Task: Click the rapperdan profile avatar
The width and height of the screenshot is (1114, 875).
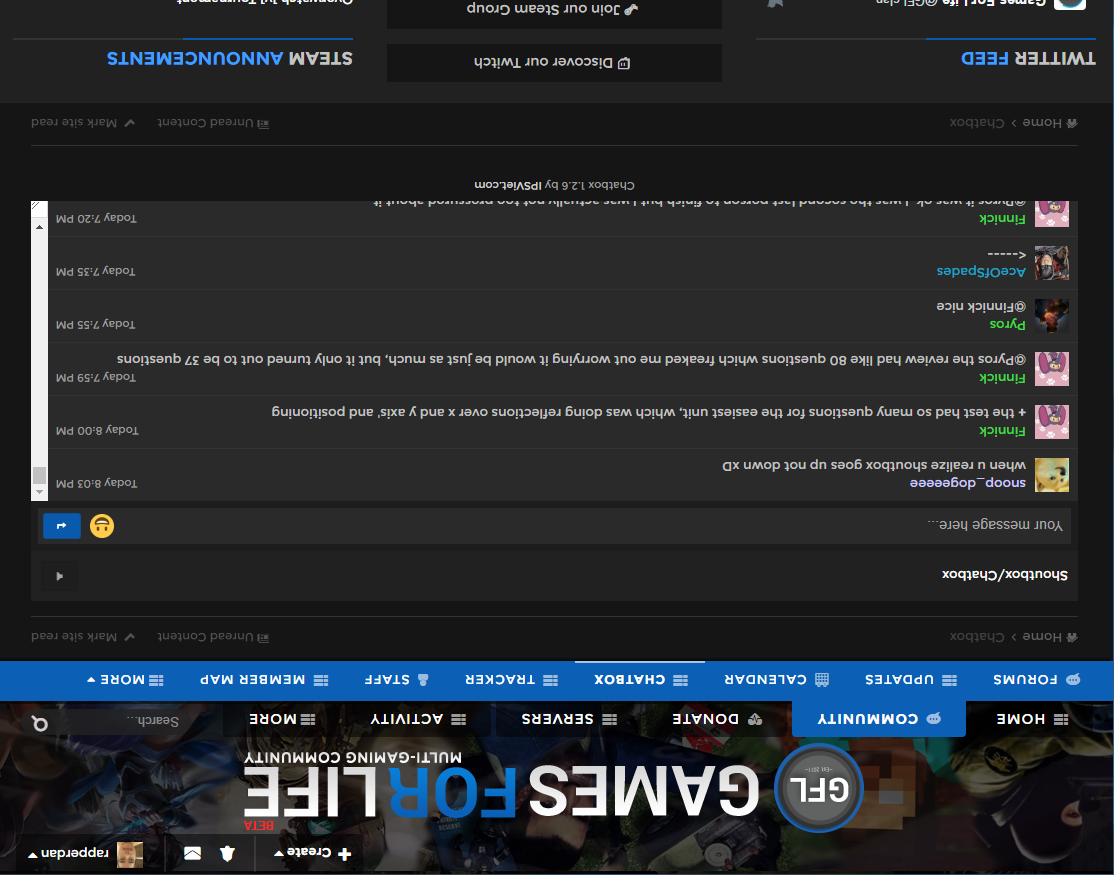Action: pos(130,854)
